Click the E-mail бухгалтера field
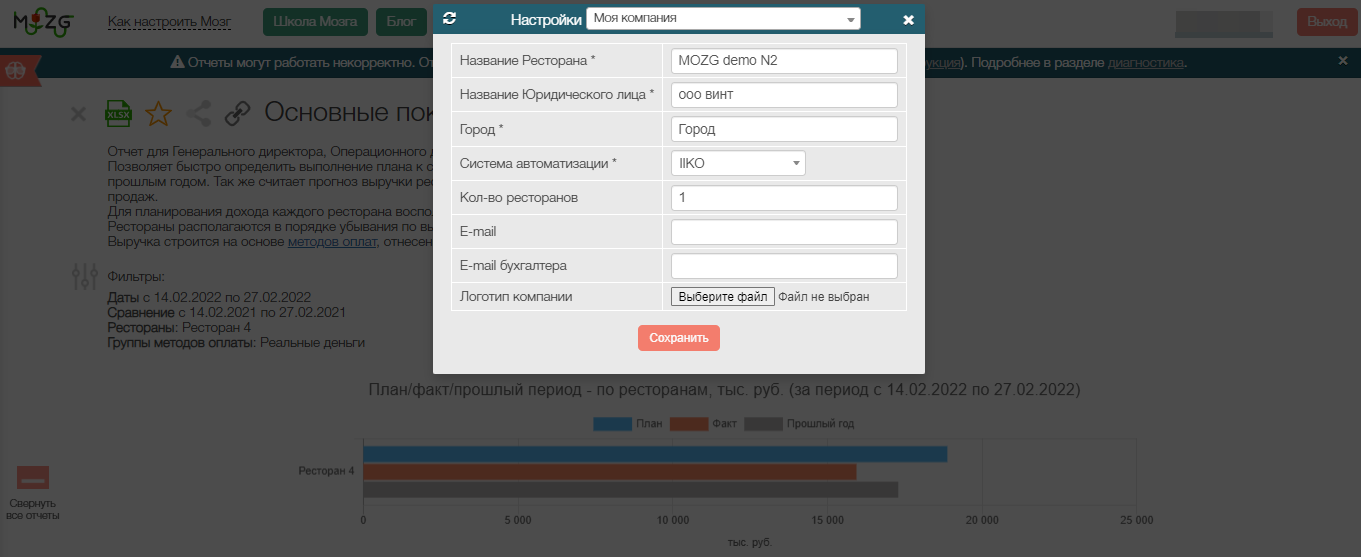Viewport: 1361px width, 557px height. 784,265
